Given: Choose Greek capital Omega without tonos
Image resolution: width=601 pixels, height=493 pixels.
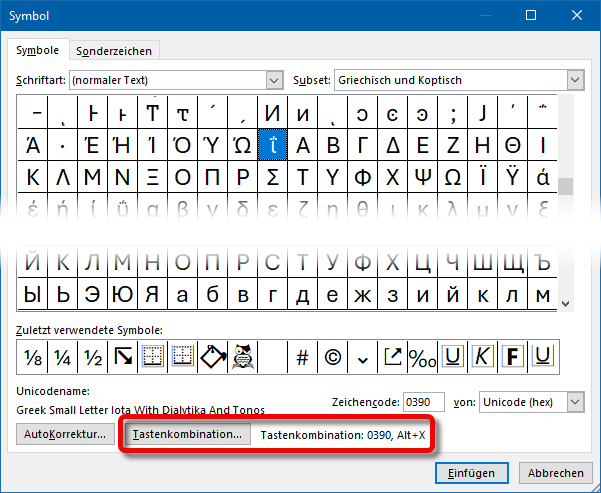Looking at the screenshot, I should coord(452,177).
